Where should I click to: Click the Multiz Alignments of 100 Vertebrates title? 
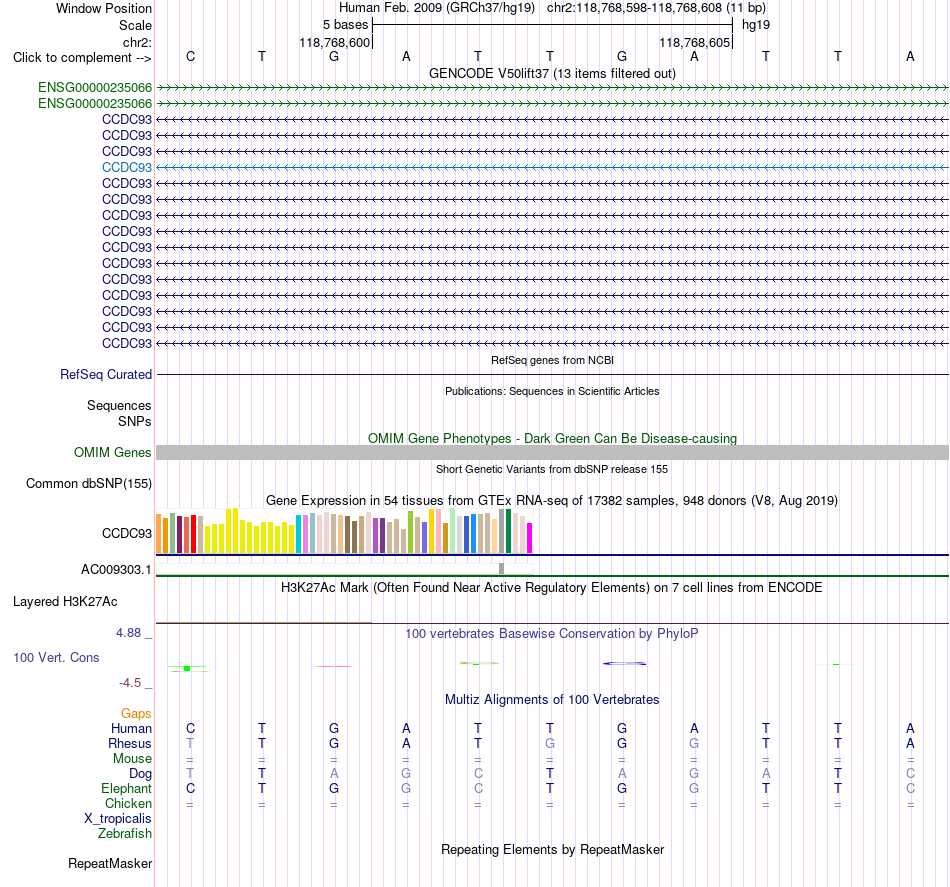tap(552, 699)
